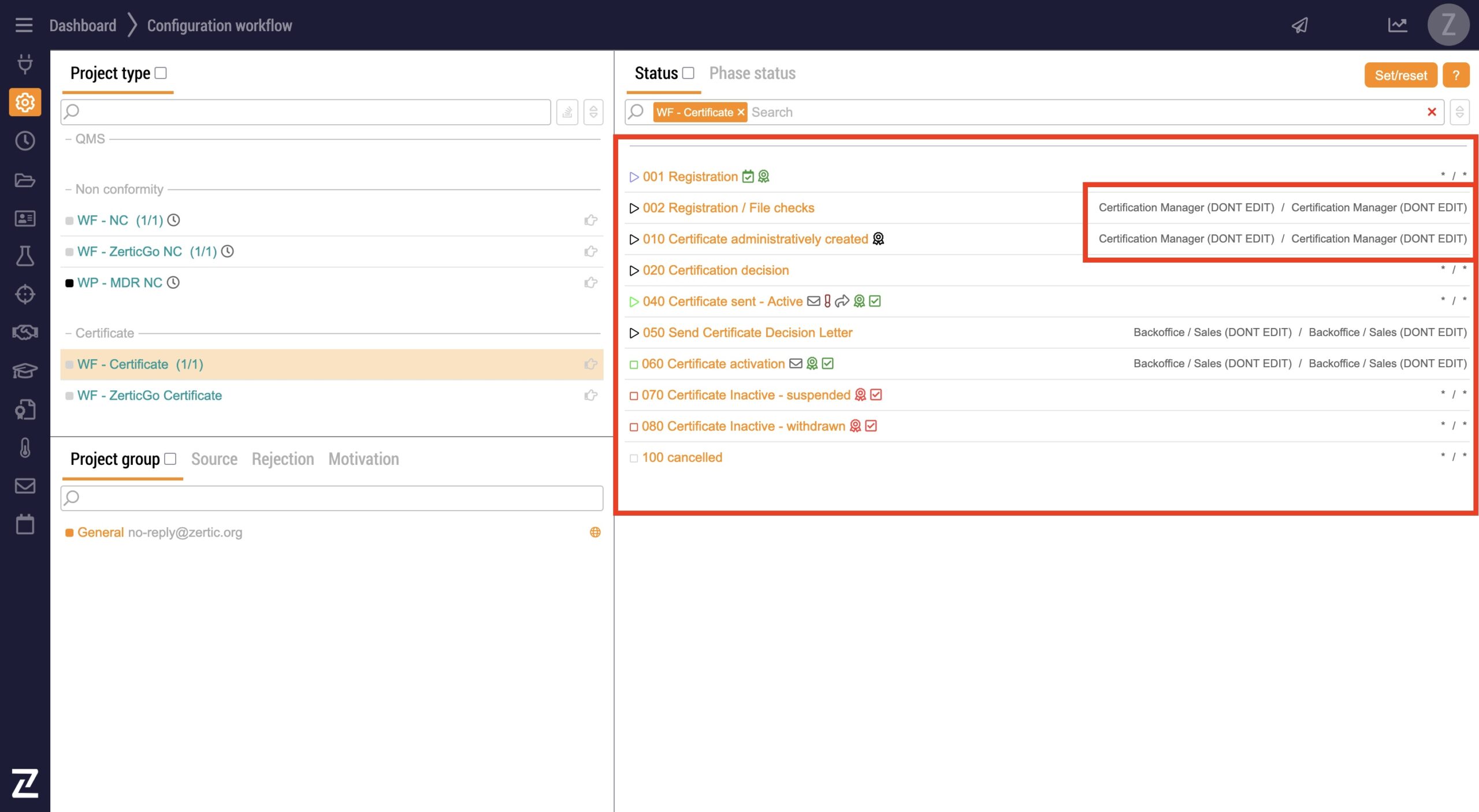Viewport: 1479px width, 812px height.
Task: Open the statistics chart icon in header
Action: 1397,25
